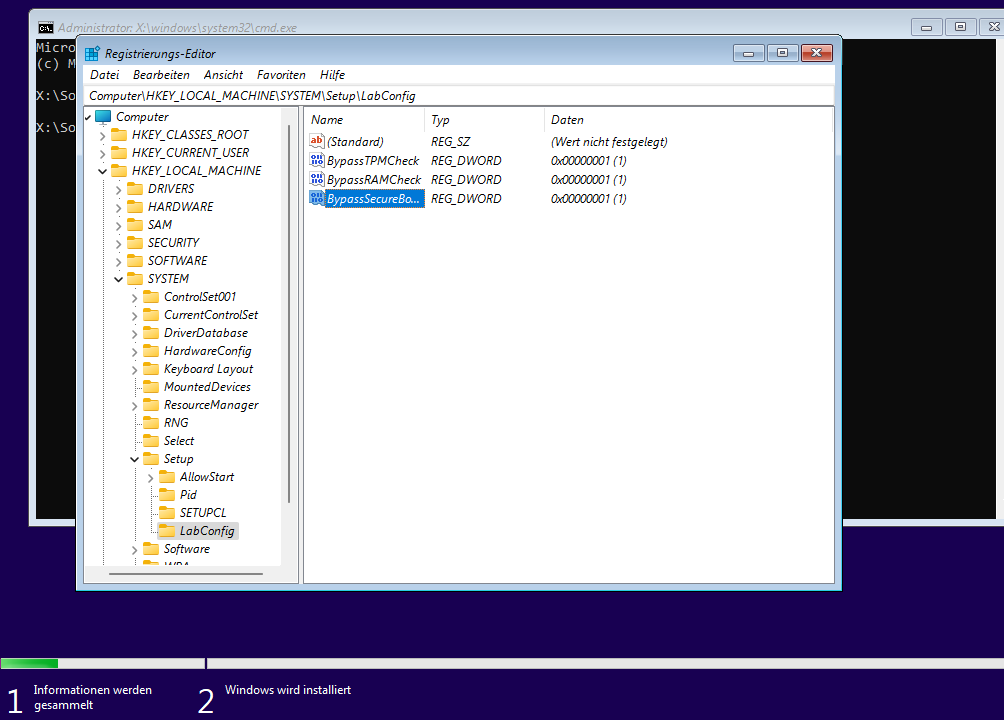This screenshot has height=720, width=1004.
Task: Expand the HKEY_CLASSES_ROOT key
Action: 102,136
